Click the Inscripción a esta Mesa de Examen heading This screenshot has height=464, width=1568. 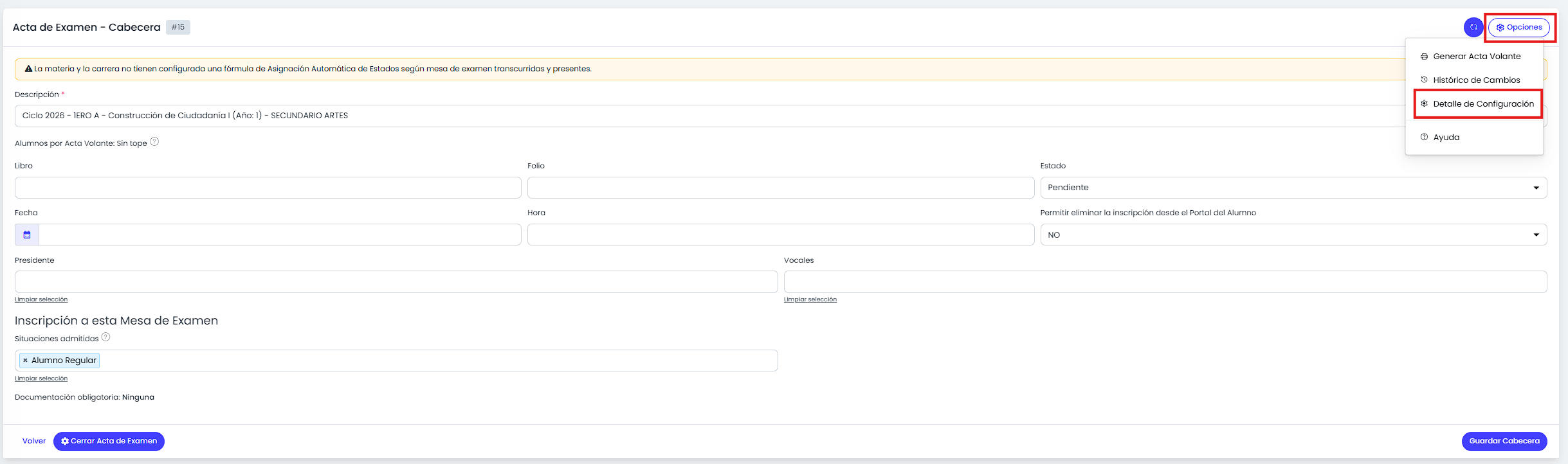pos(116,321)
